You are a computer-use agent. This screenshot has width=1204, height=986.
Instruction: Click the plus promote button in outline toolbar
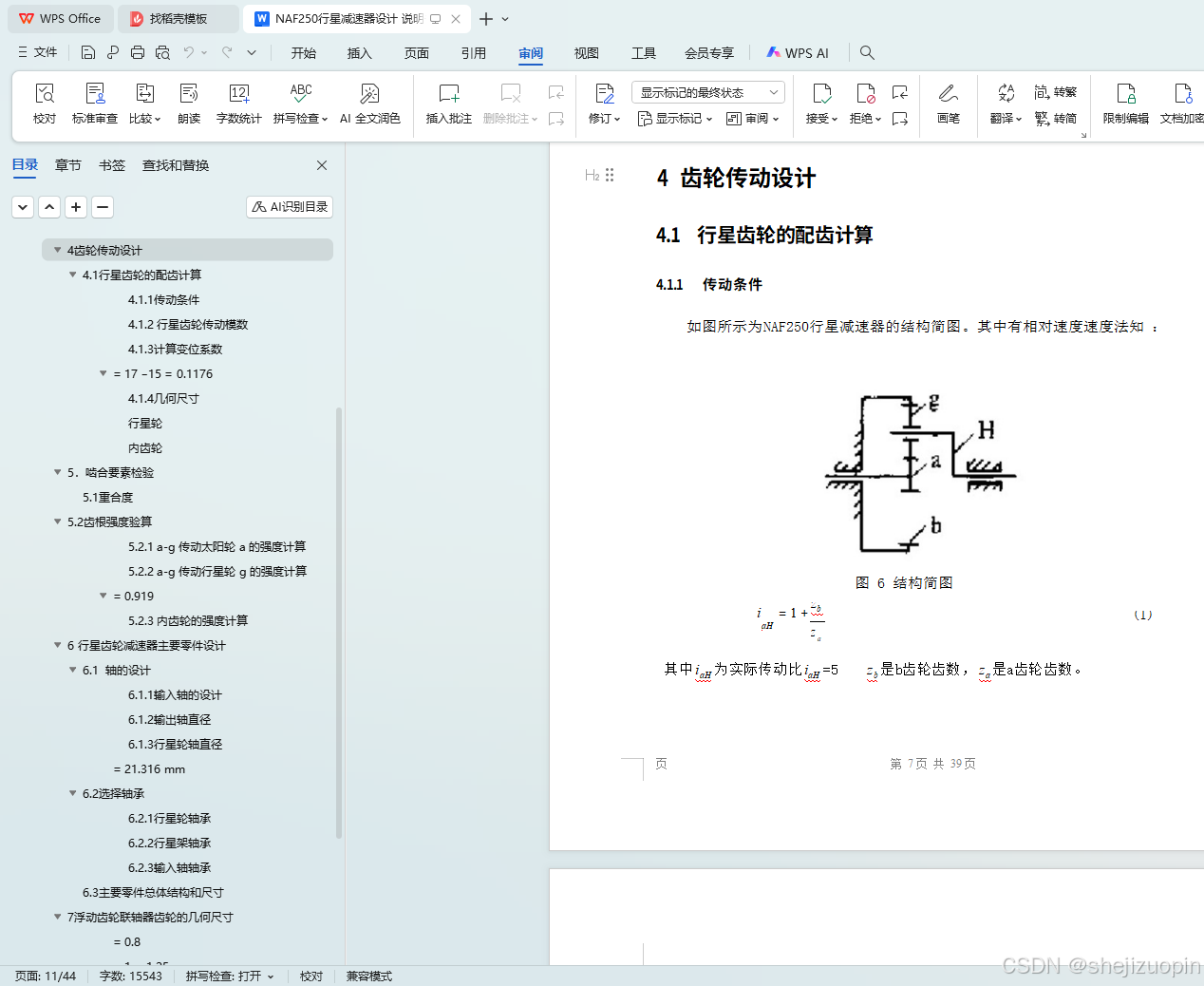click(x=76, y=206)
